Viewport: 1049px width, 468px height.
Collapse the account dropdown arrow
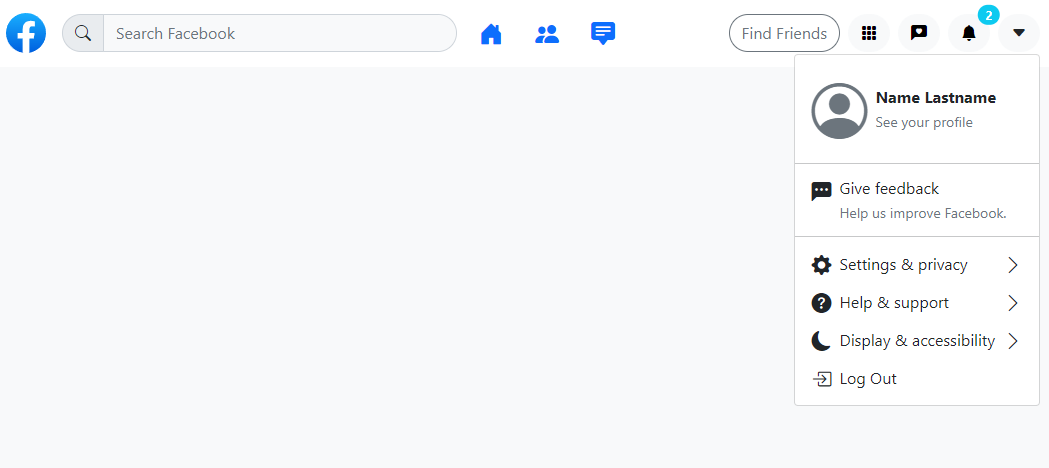point(1018,33)
